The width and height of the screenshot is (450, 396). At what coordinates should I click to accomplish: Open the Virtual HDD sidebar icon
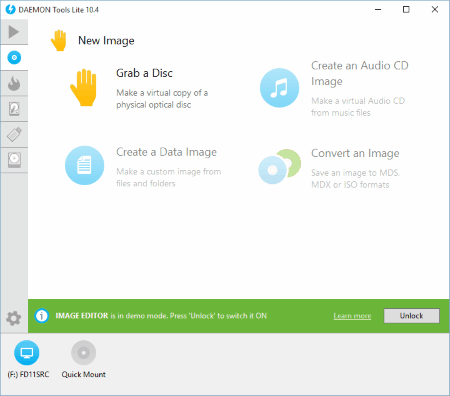14,109
